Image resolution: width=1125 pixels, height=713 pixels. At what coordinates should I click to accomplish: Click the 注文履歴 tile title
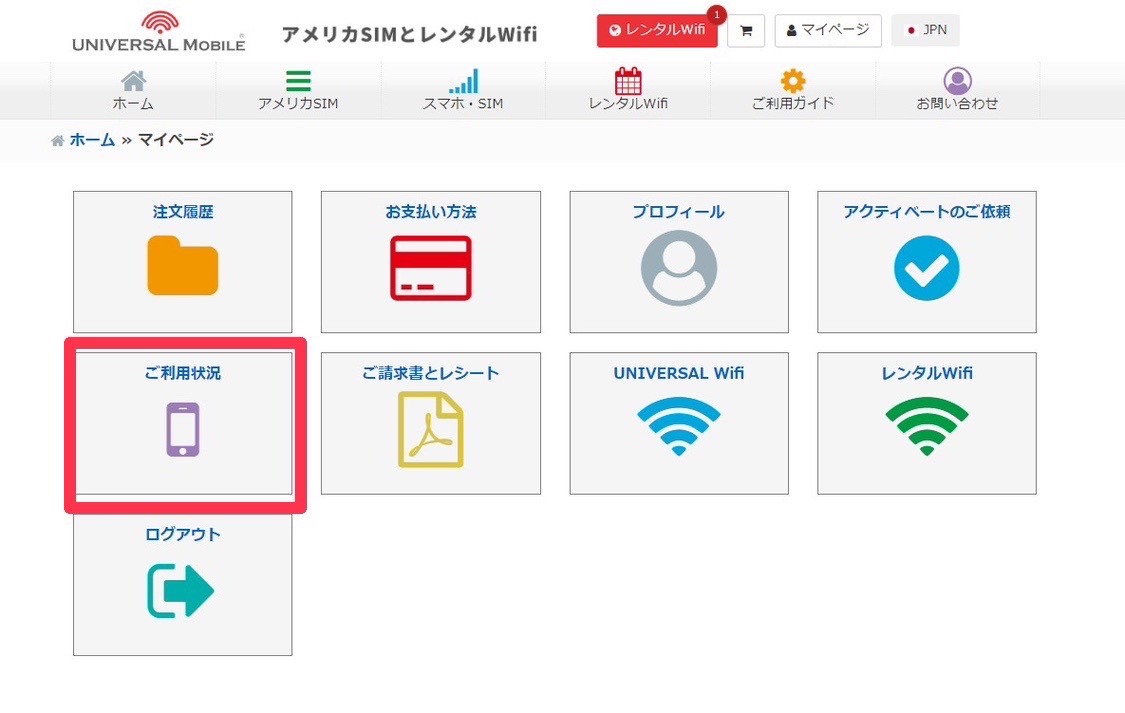pos(183,212)
